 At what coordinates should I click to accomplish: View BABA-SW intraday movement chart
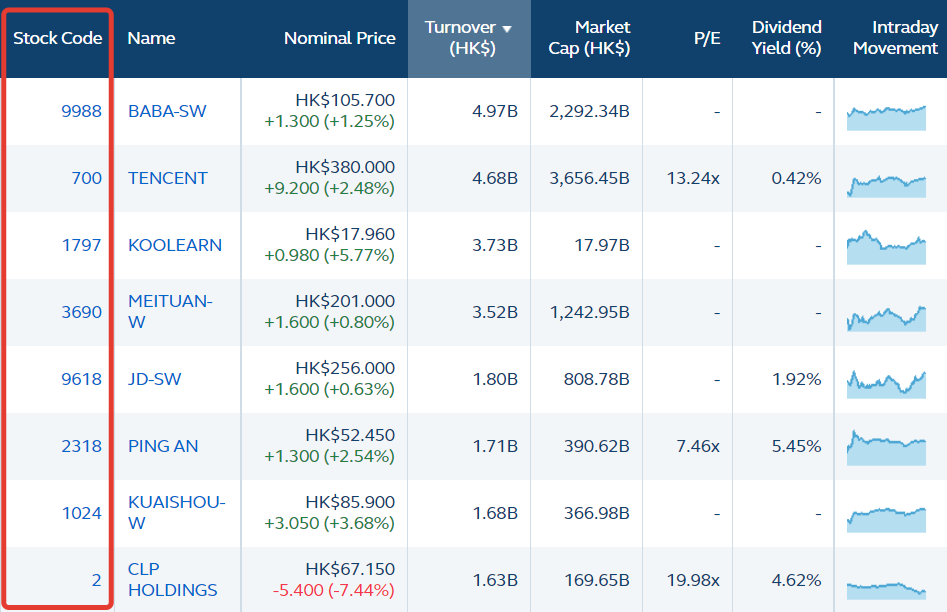pyautogui.click(x=886, y=116)
